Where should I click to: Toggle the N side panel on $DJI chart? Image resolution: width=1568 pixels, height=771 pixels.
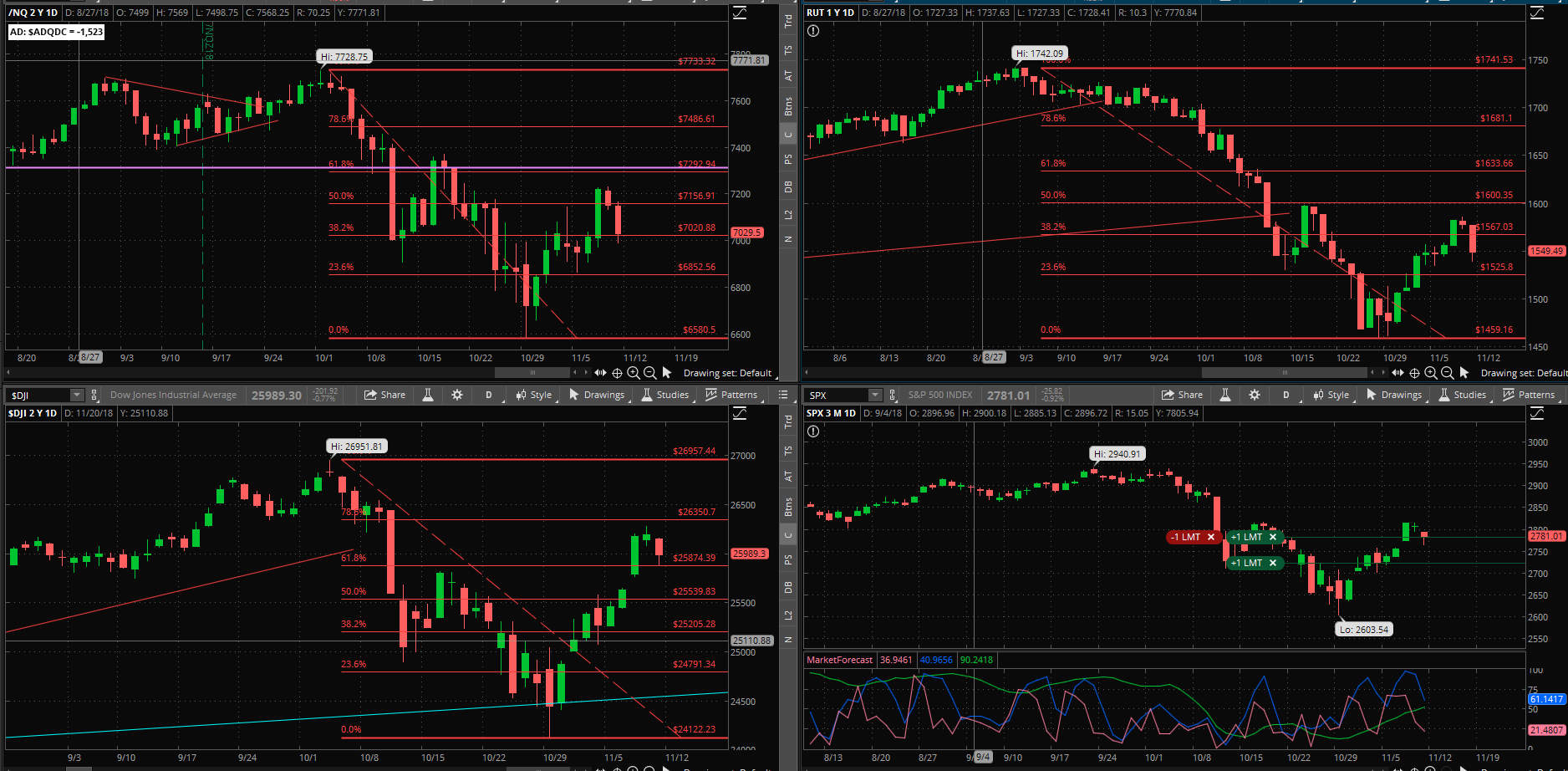click(x=787, y=640)
